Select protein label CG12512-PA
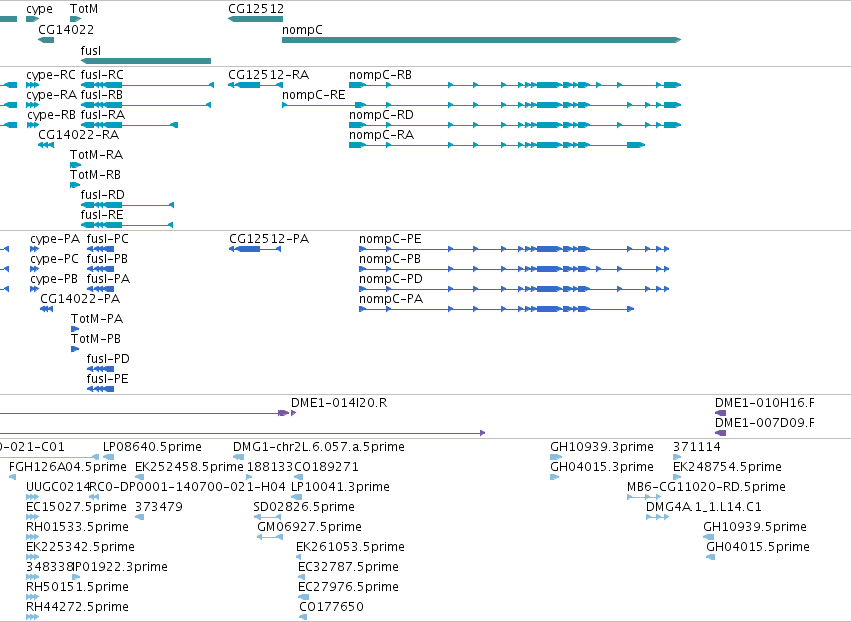The image size is (851, 622). point(269,239)
